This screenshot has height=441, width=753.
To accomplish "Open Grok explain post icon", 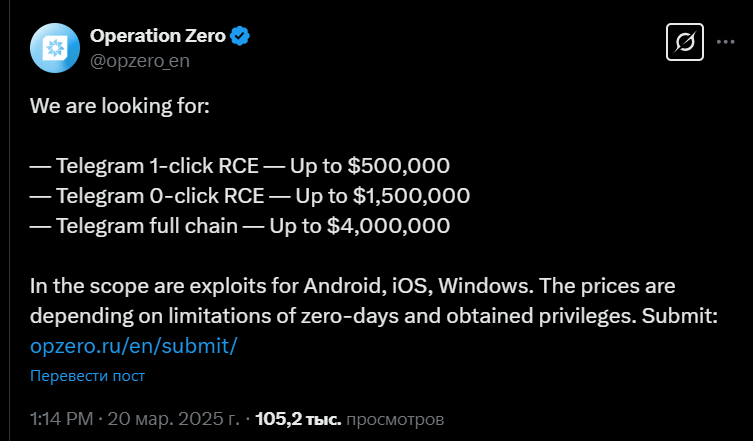I will (685, 42).
